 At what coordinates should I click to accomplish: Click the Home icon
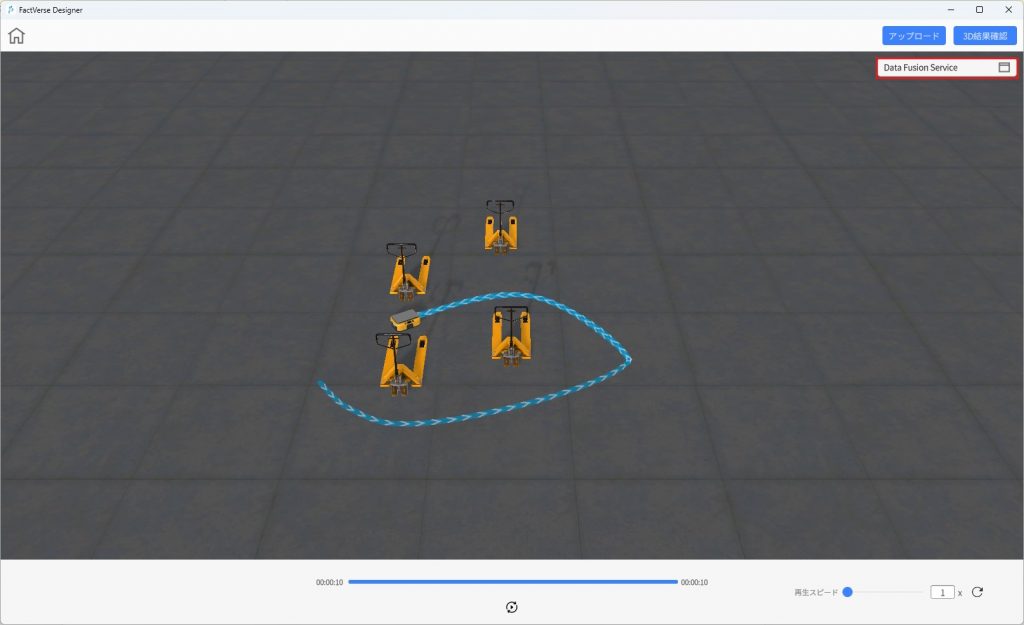(x=16, y=36)
